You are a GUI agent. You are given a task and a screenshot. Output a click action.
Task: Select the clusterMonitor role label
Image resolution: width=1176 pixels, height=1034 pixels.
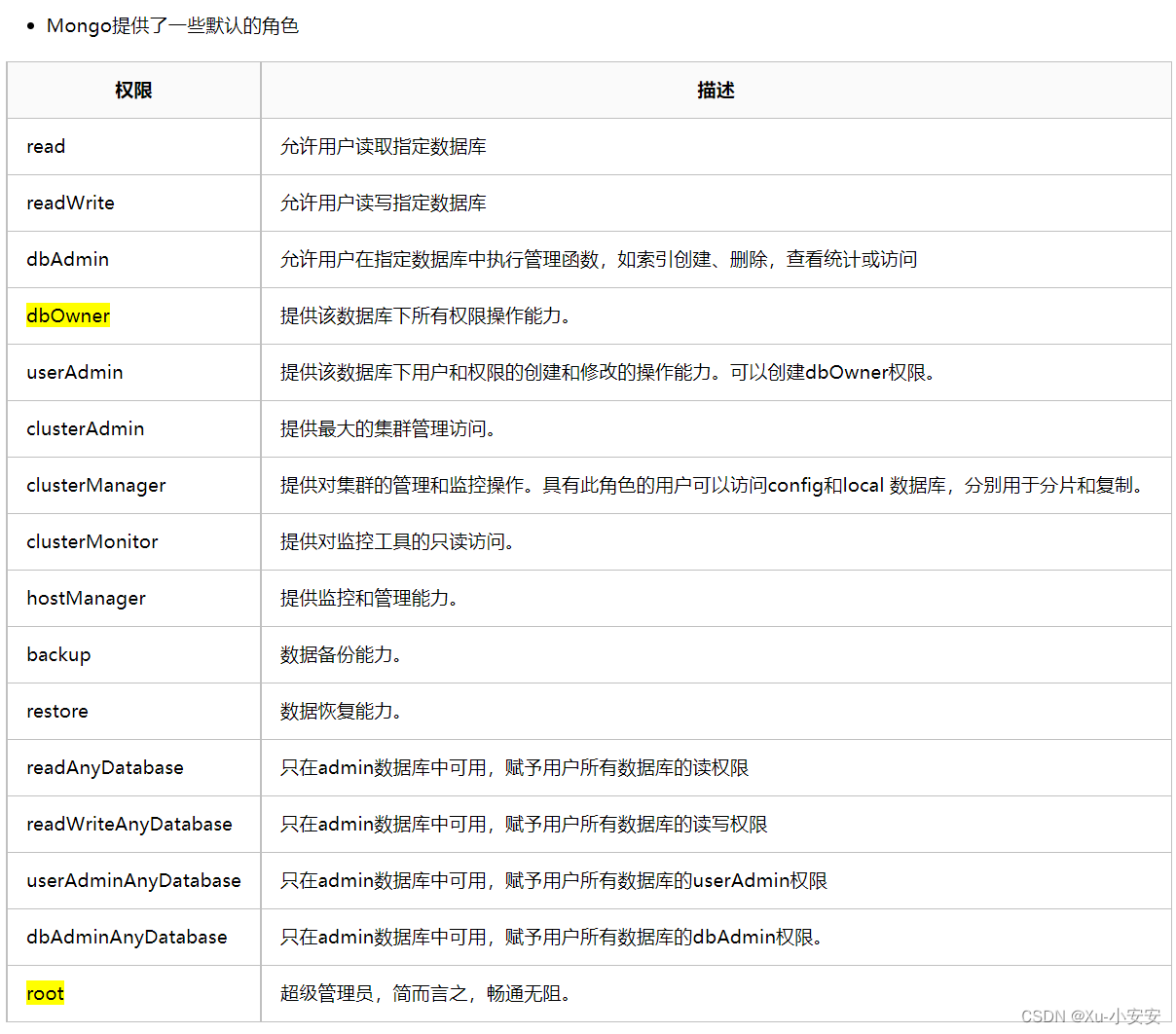click(90, 541)
